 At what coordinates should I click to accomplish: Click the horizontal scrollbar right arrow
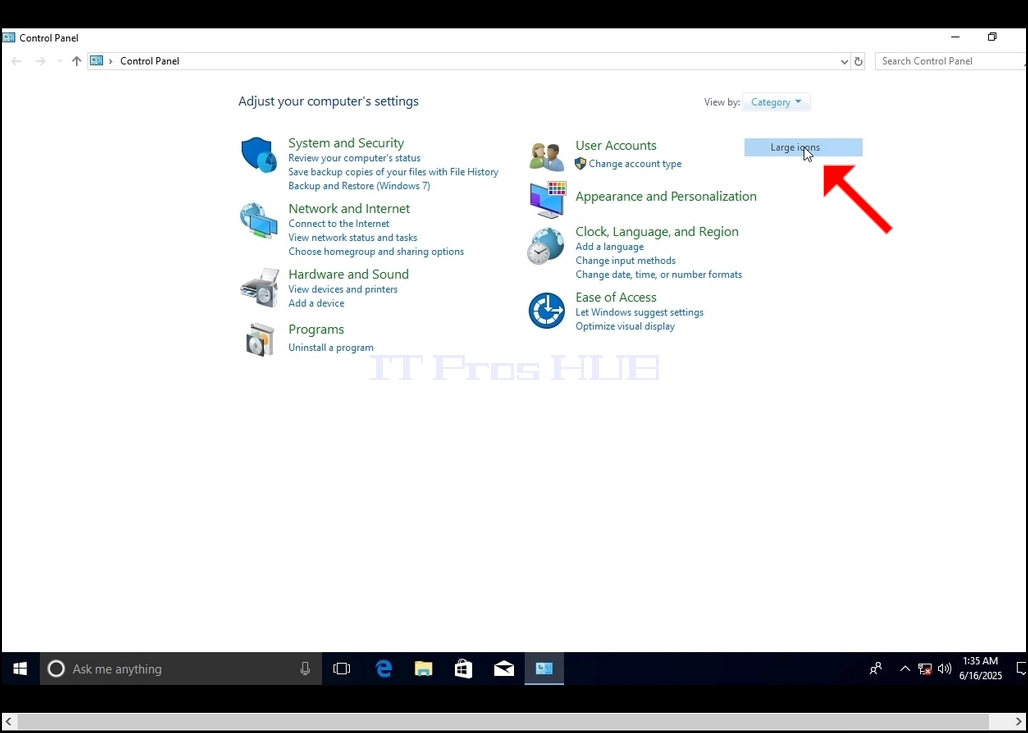(1019, 721)
